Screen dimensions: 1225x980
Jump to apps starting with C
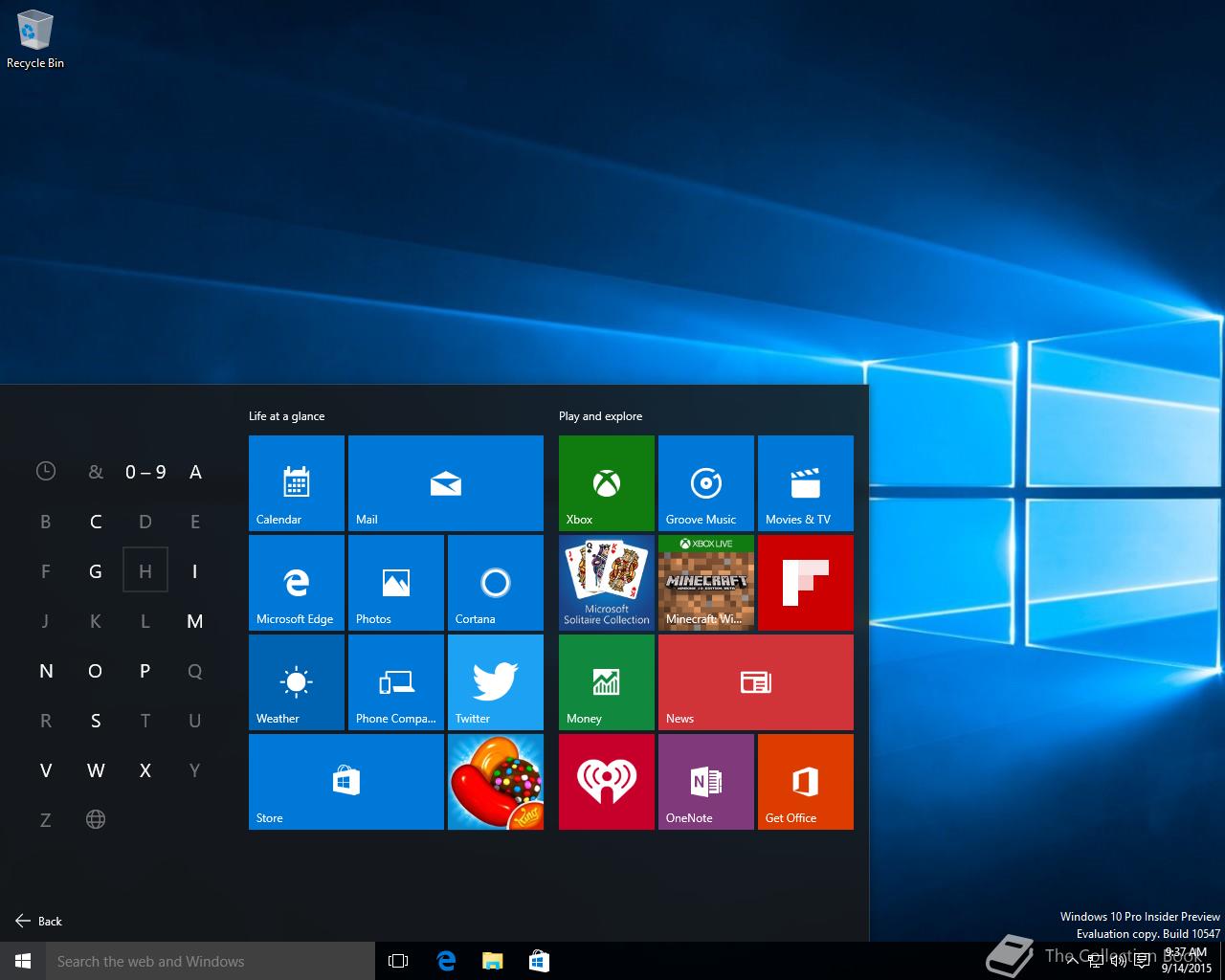(x=96, y=521)
